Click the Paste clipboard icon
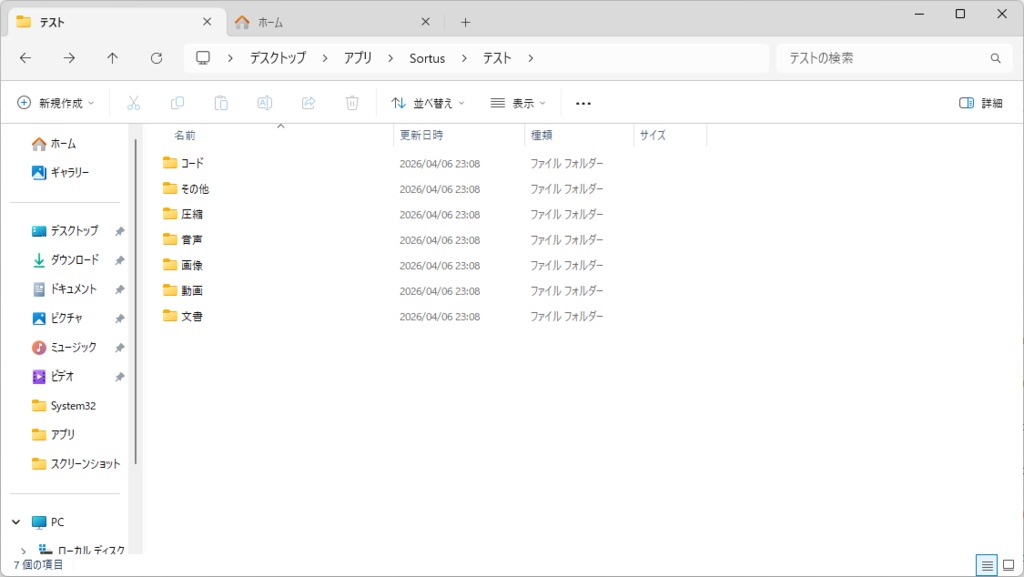The width and height of the screenshot is (1024, 577). point(221,103)
